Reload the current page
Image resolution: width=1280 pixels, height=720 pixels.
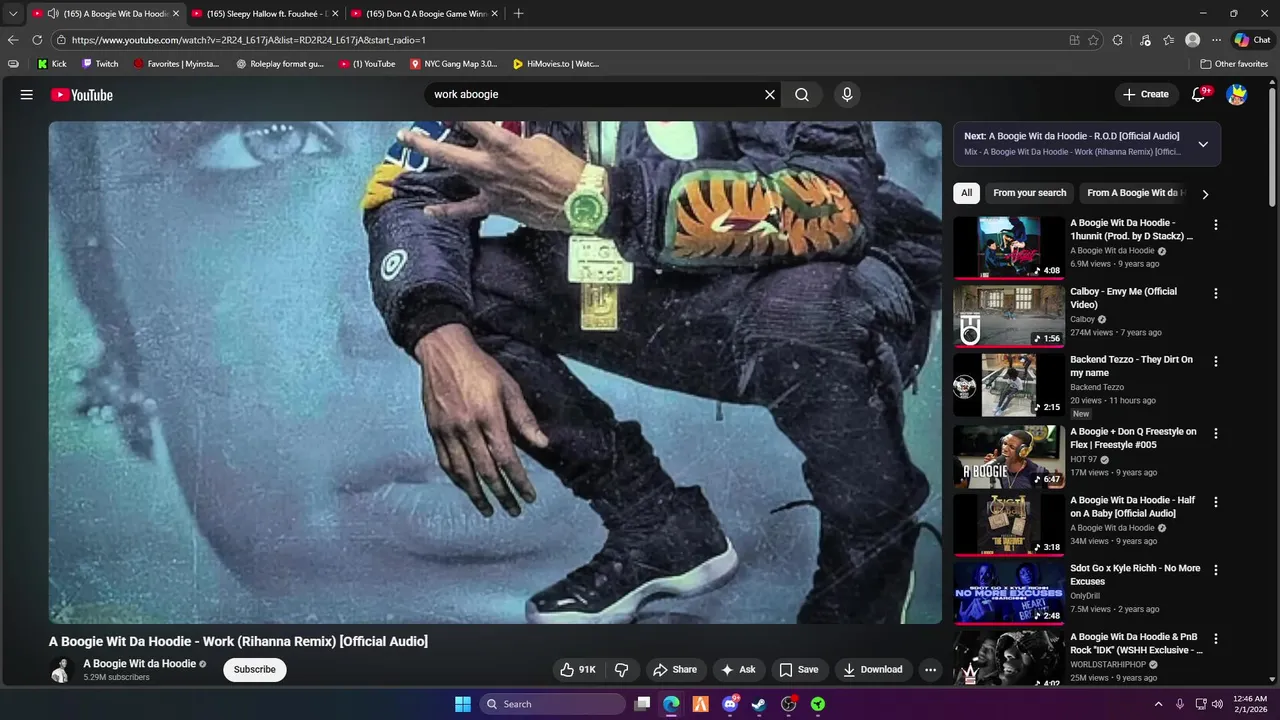[37, 40]
